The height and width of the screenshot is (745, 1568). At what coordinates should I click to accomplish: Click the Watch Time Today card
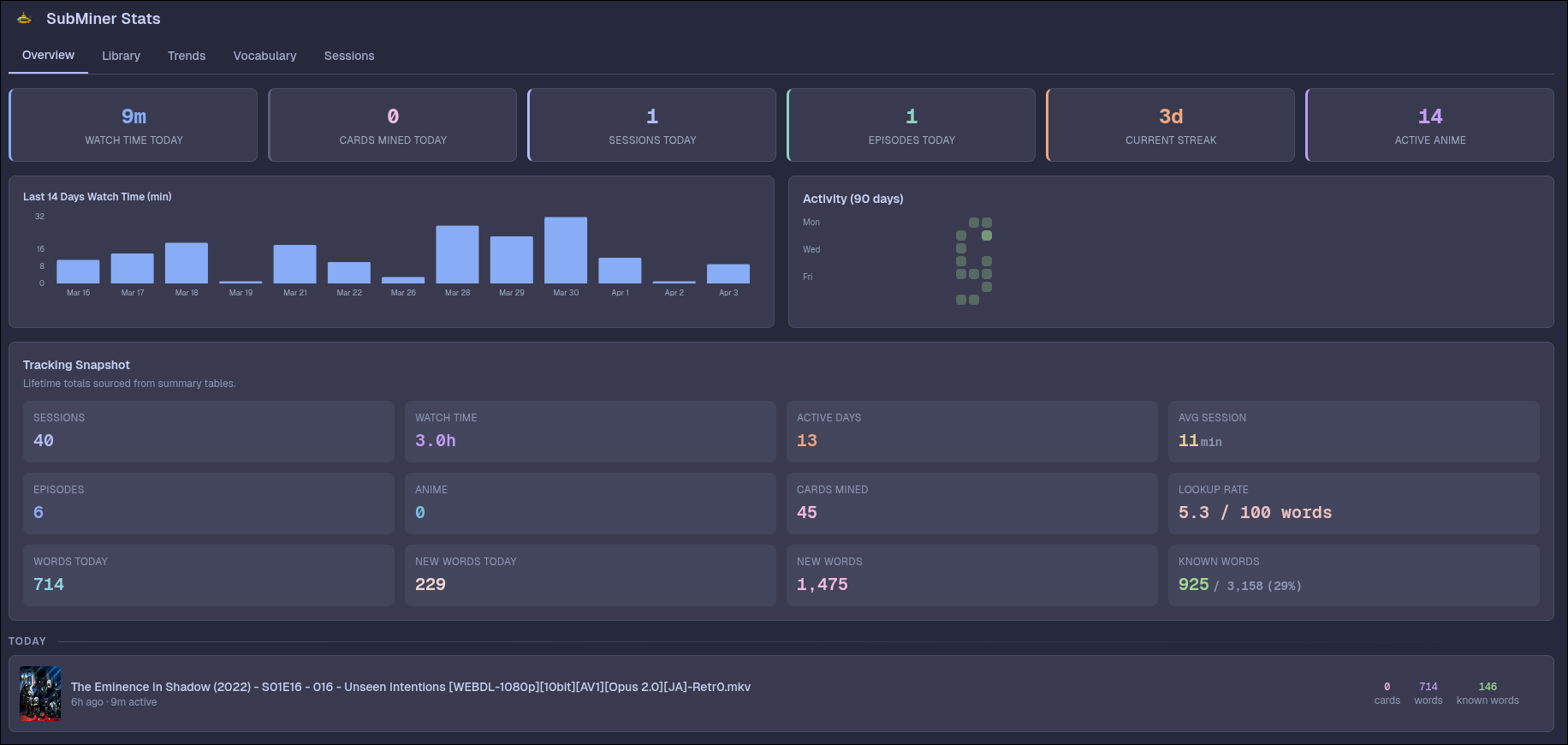[x=134, y=125]
